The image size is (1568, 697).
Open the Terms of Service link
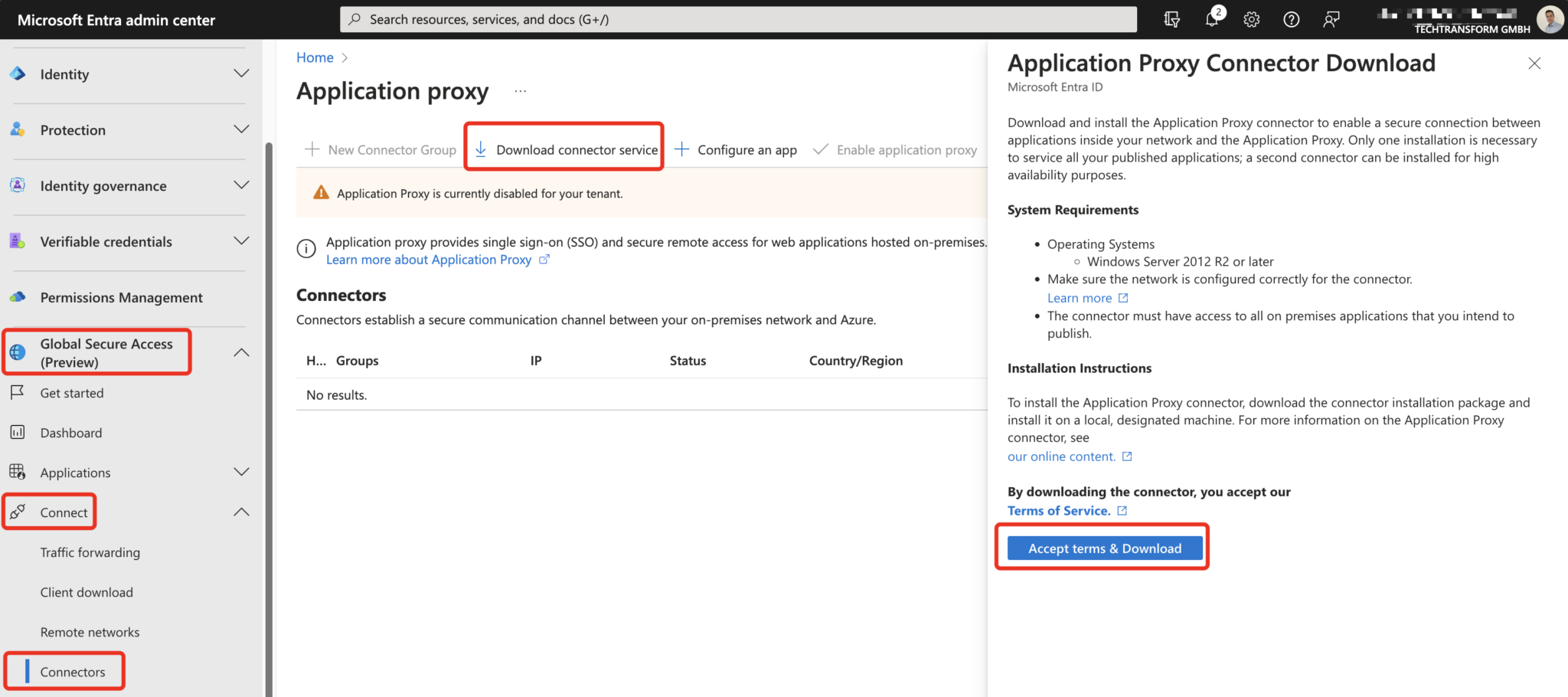tap(1060, 510)
